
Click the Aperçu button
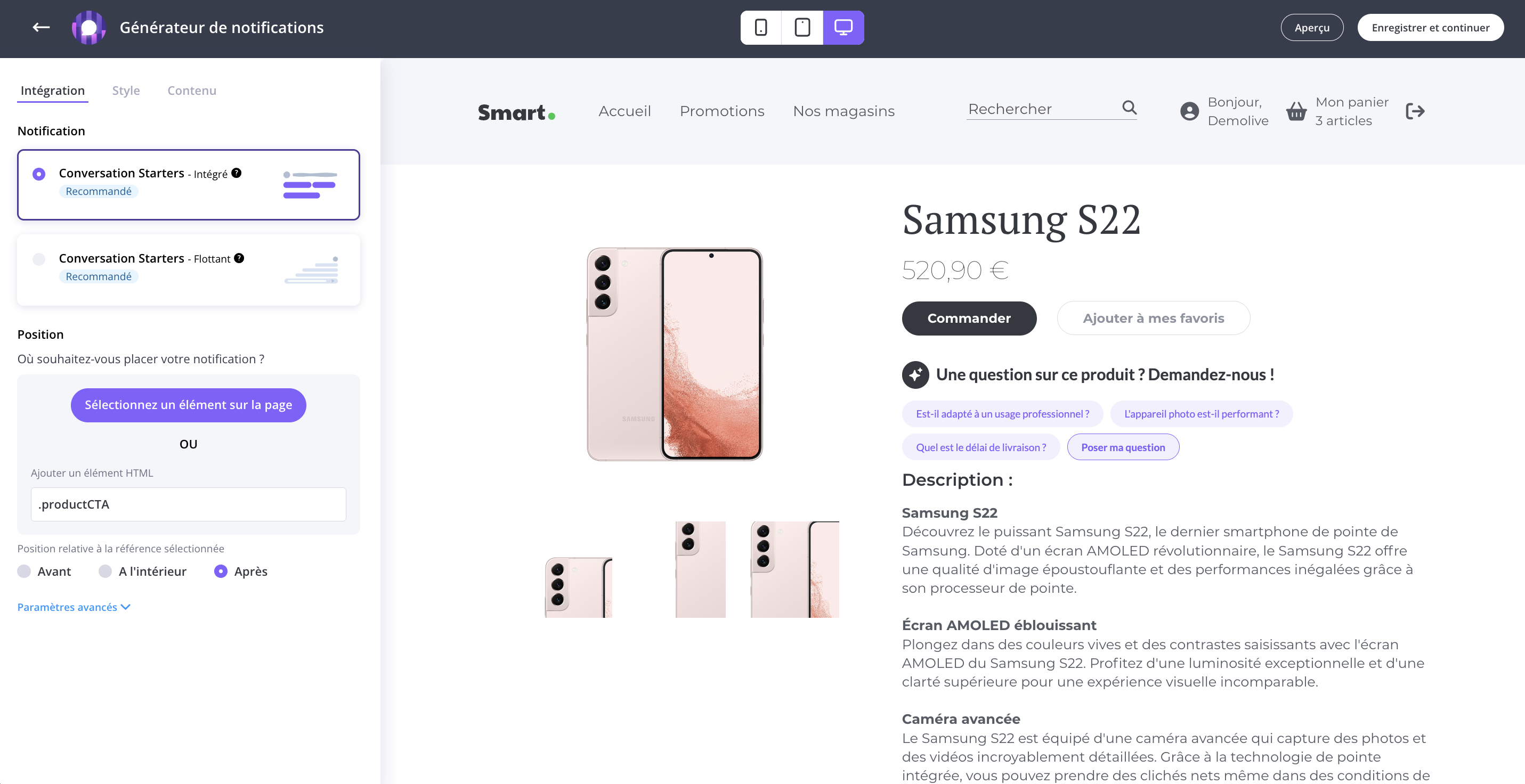1312,27
